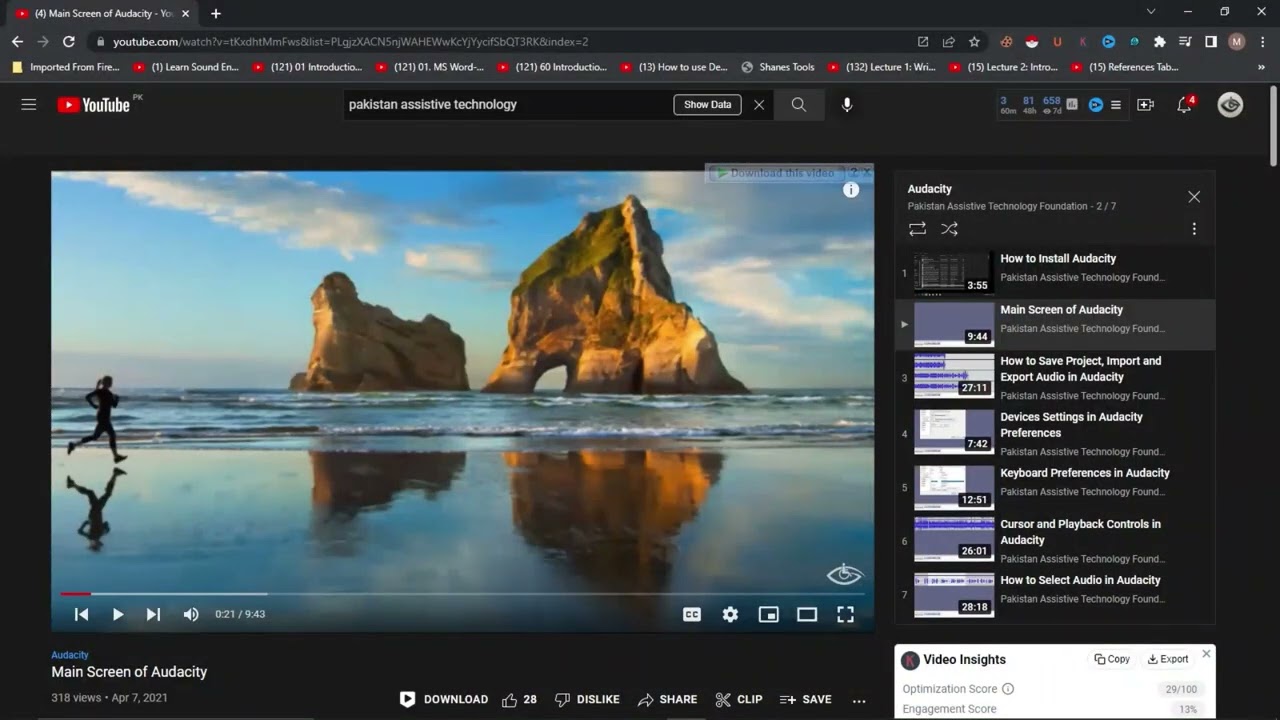Reload the page

[68, 42]
